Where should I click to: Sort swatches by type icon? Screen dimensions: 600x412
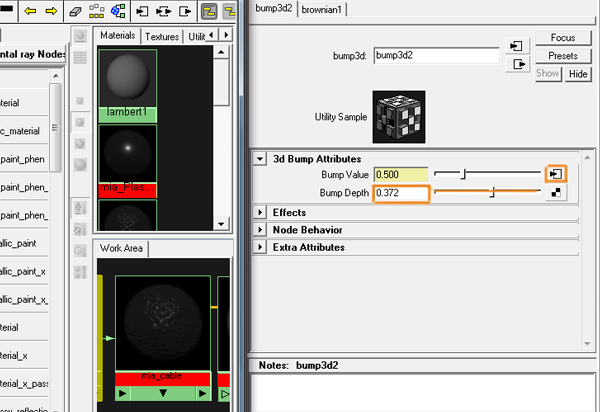coord(80,230)
